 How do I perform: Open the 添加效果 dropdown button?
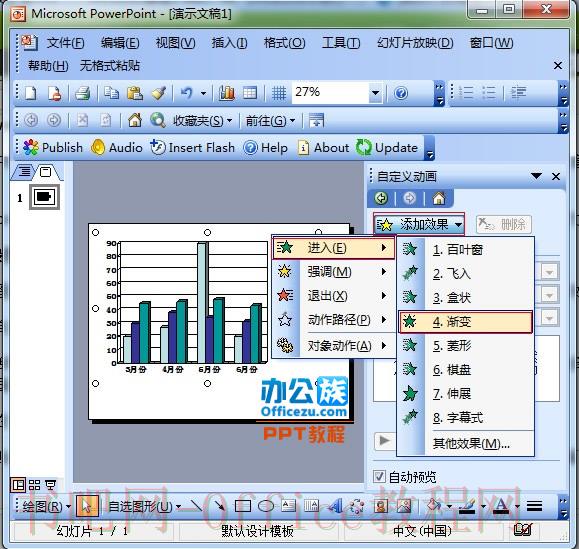click(419, 224)
